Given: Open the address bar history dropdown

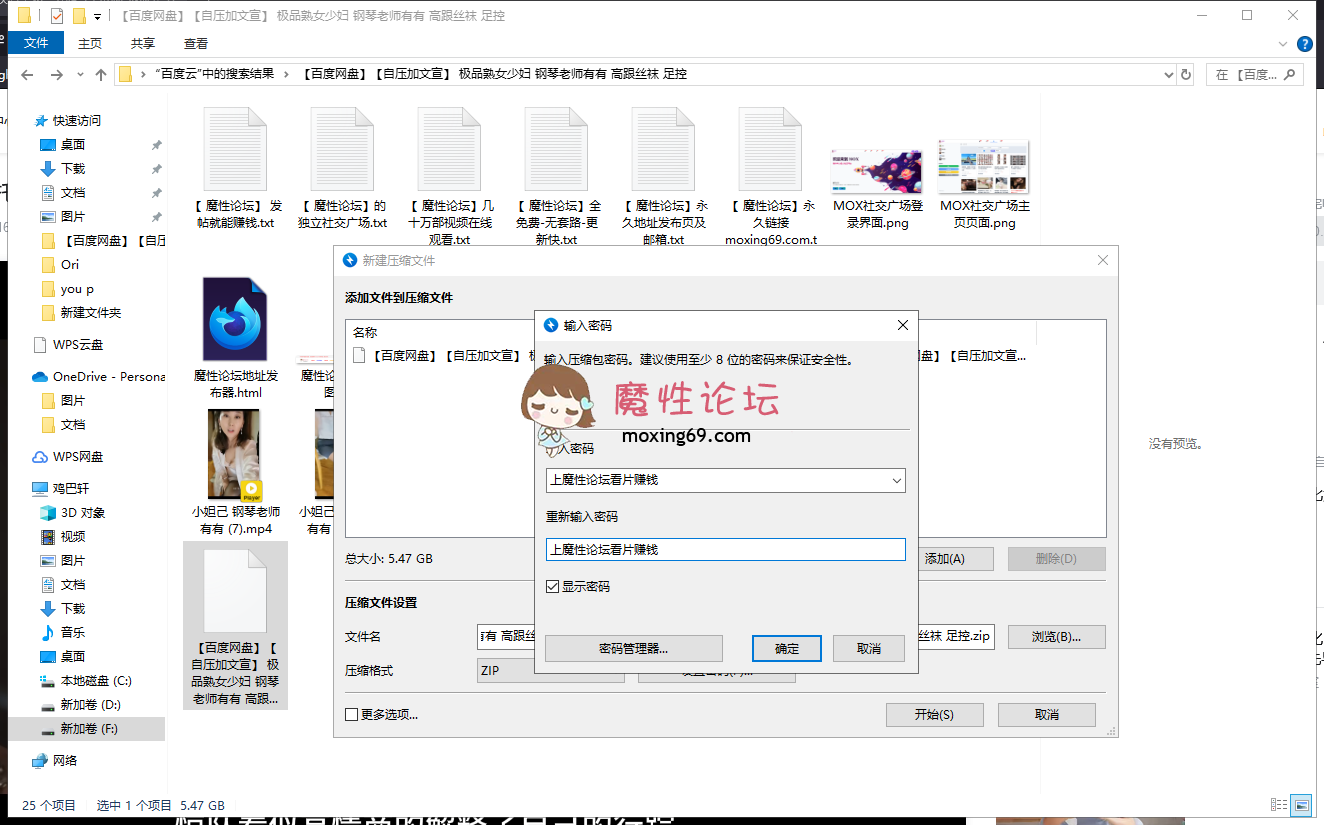Looking at the screenshot, I should click(x=1169, y=75).
